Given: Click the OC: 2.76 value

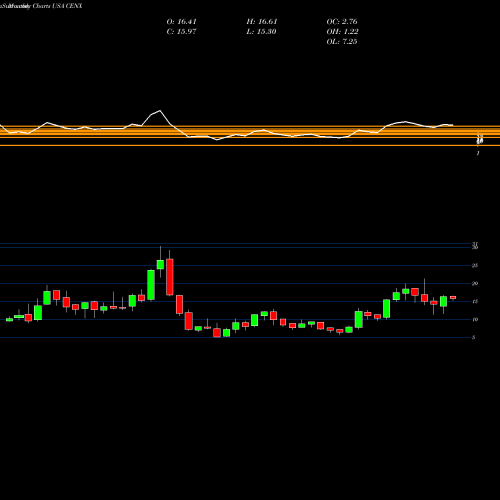Looking at the screenshot, I should [x=342, y=22].
